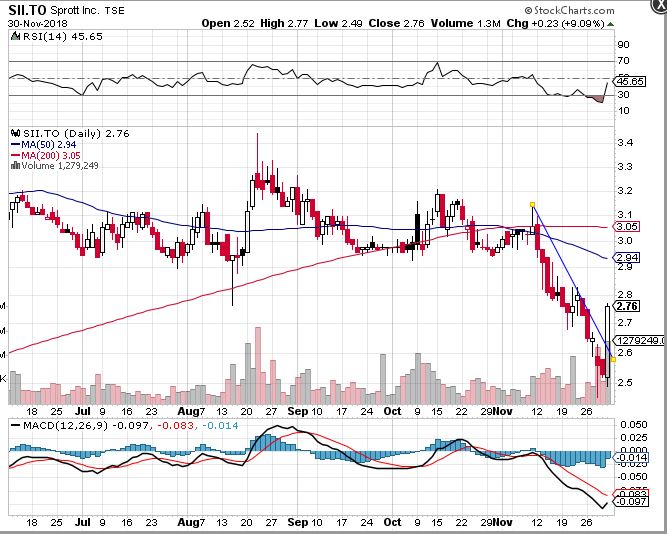The image size is (667, 534).
Task: Select the yellow trendline start marker near 3.15
Action: tap(532, 205)
